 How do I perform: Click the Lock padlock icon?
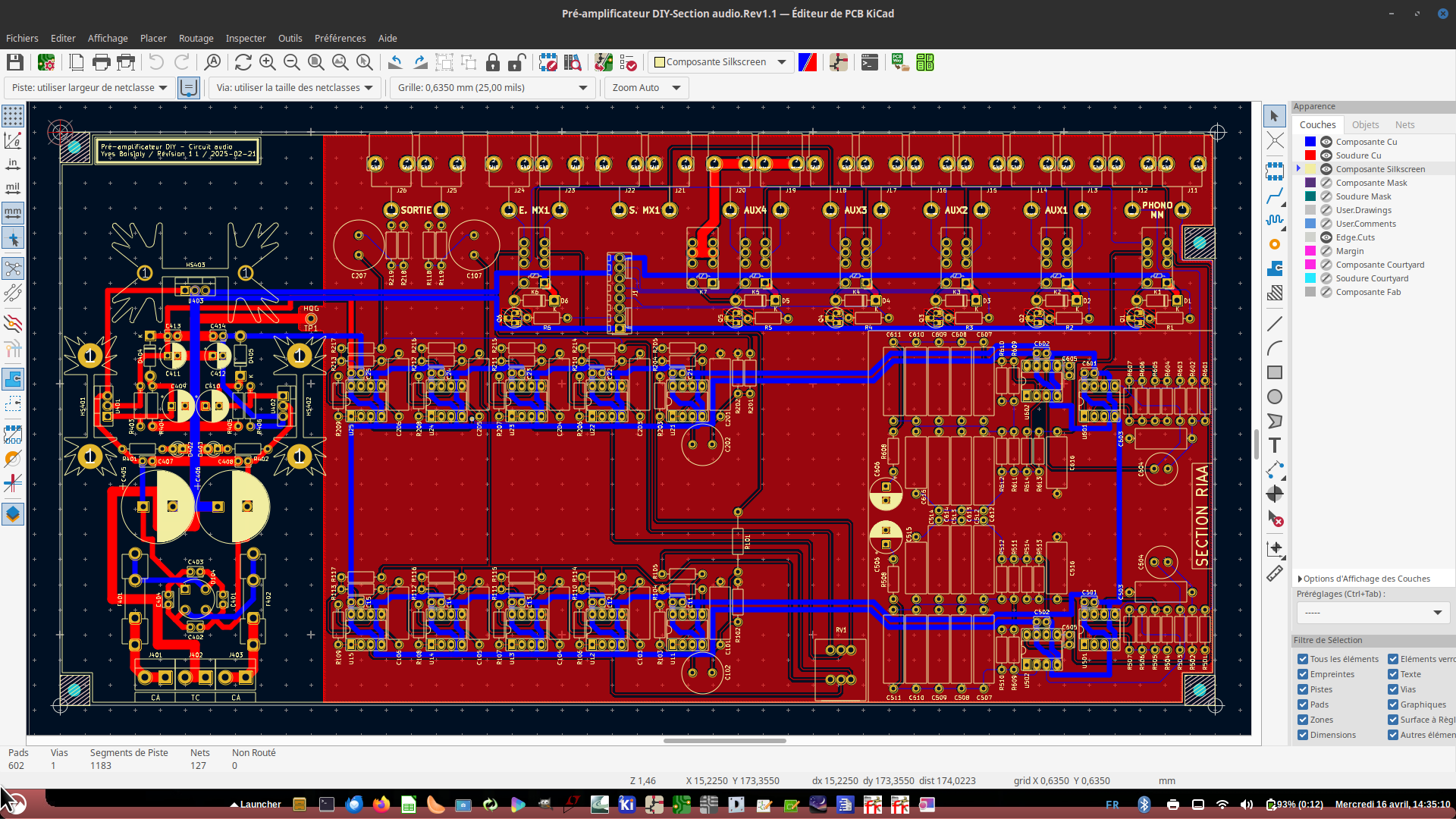(x=493, y=62)
